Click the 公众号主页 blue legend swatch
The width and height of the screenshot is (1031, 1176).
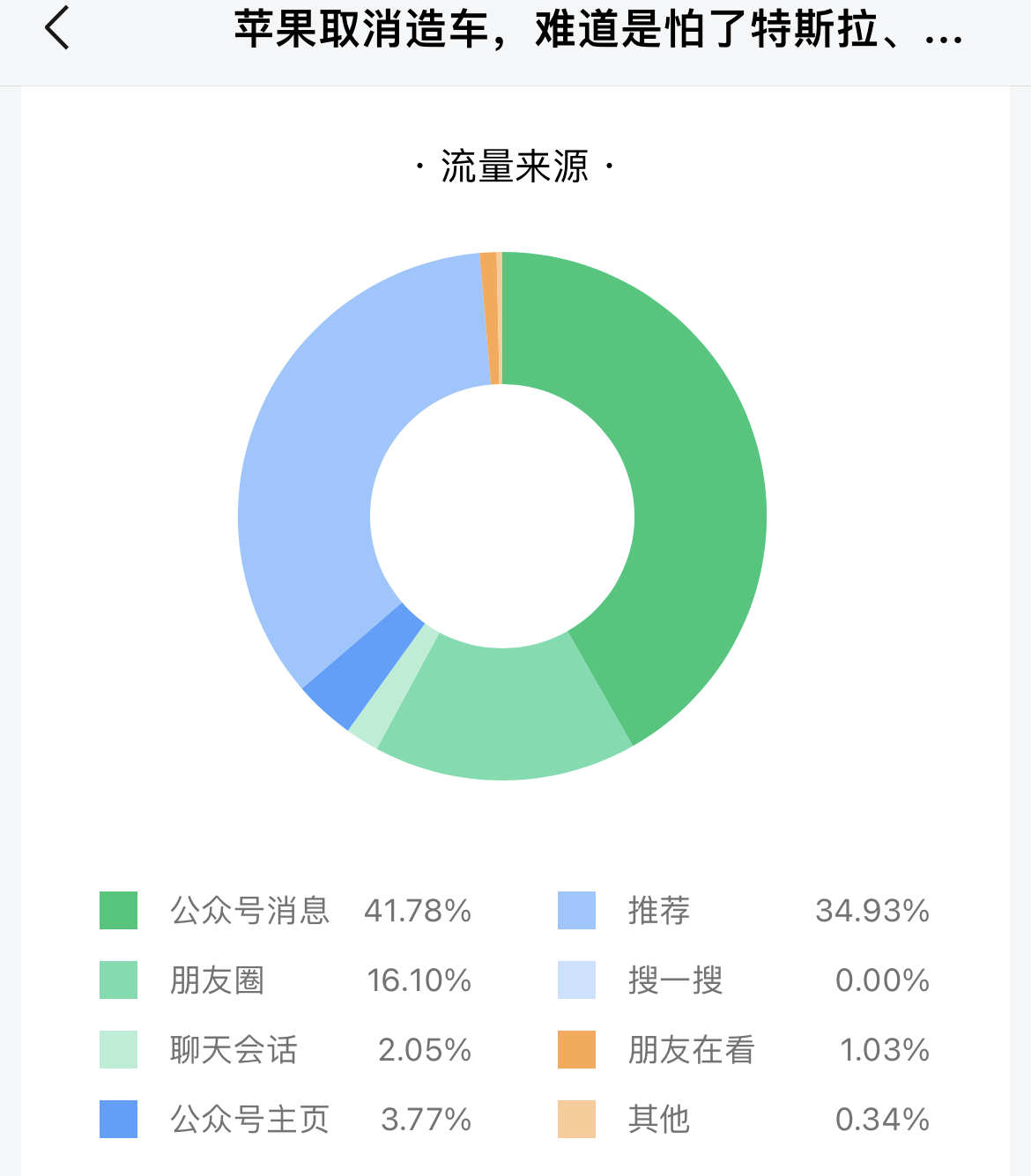pyautogui.click(x=118, y=1119)
